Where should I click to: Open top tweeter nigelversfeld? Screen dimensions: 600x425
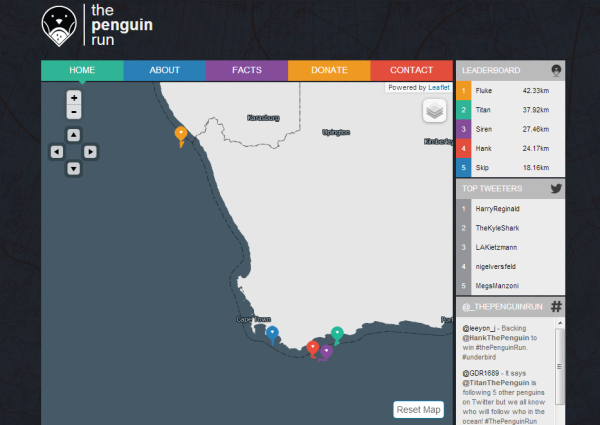pyautogui.click(x=496, y=267)
